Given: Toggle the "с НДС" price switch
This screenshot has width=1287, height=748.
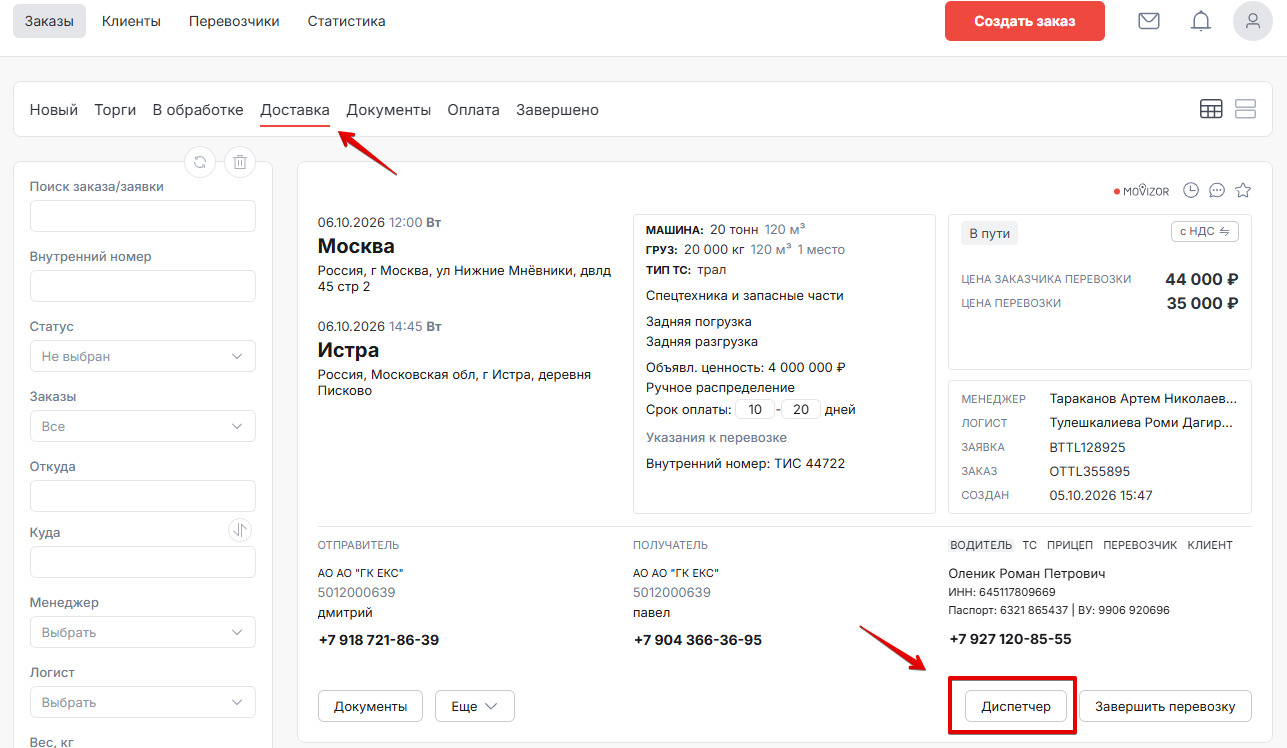Looking at the screenshot, I should click(1205, 231).
